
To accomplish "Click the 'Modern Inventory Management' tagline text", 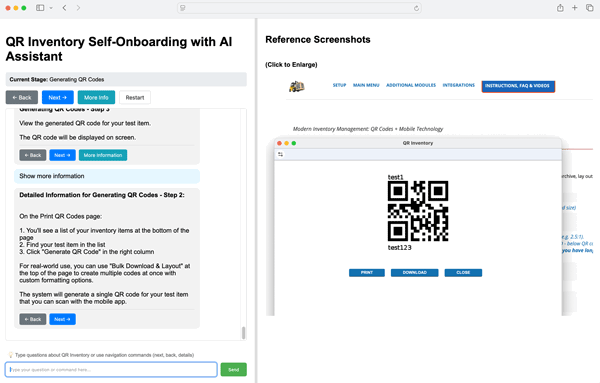I will tap(368, 129).
